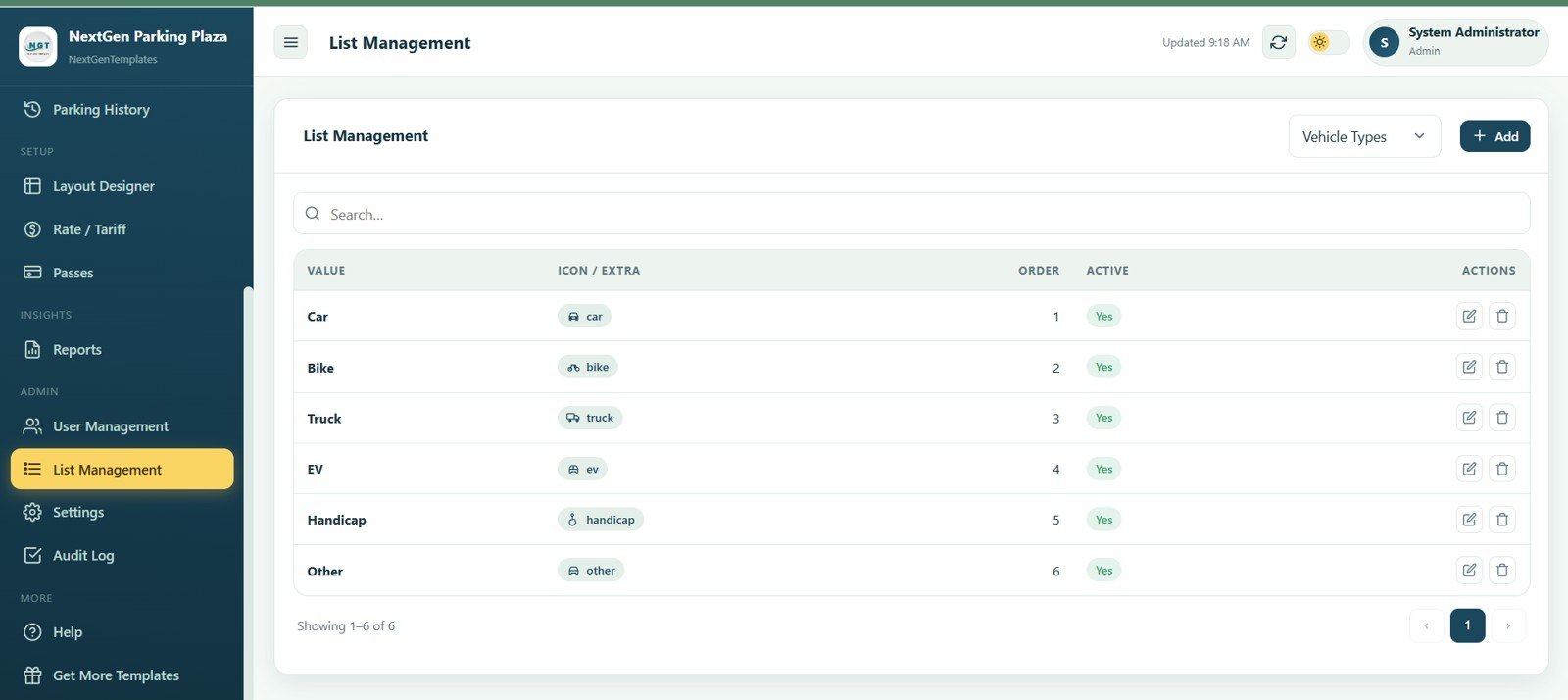Screen dimensions: 1568x700
Task: Click Get More Templates link
Action: click(122, 675)
